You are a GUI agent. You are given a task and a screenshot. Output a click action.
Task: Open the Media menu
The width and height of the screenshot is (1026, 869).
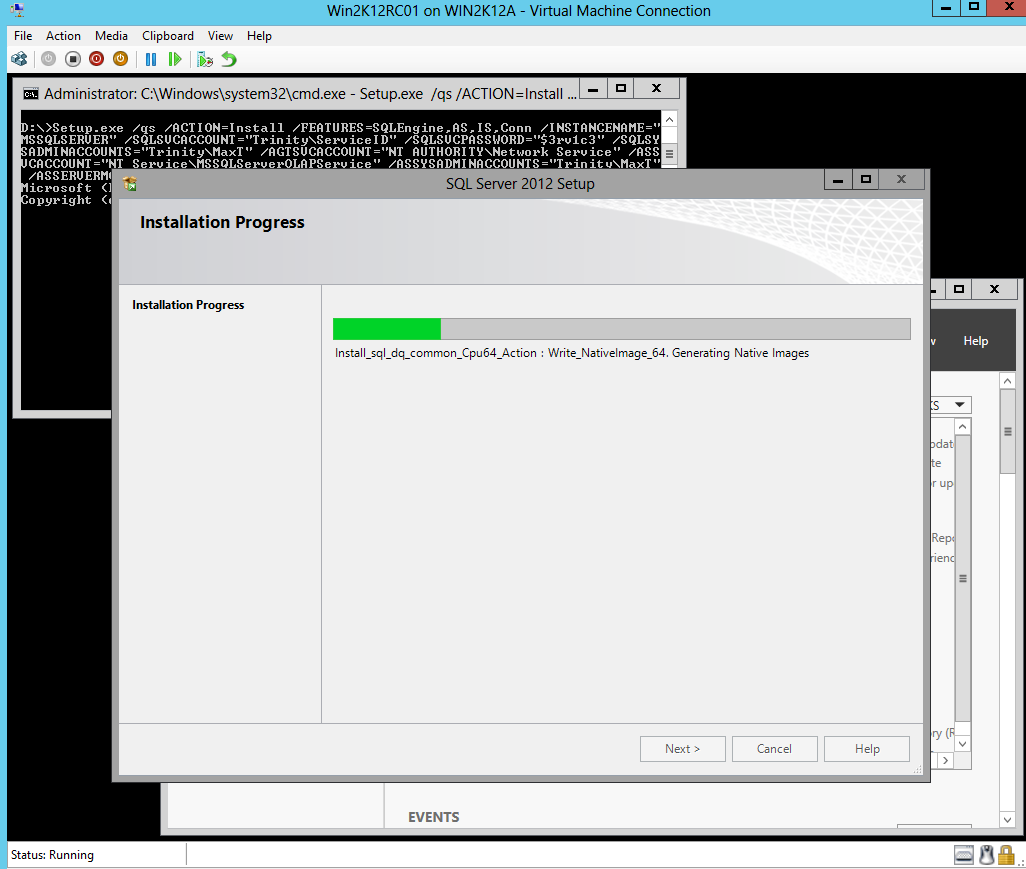point(111,36)
